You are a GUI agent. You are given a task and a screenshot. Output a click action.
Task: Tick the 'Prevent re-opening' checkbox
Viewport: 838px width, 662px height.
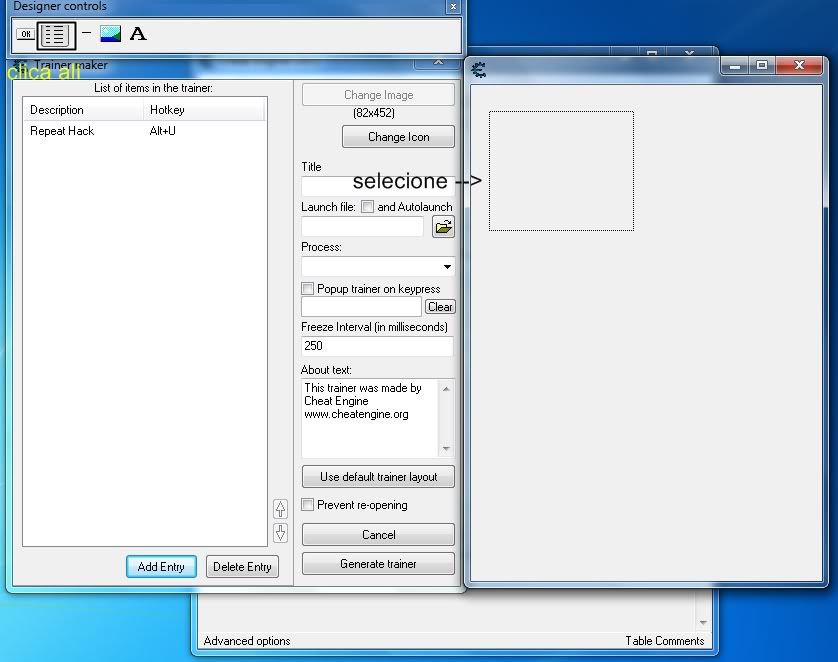(x=308, y=505)
